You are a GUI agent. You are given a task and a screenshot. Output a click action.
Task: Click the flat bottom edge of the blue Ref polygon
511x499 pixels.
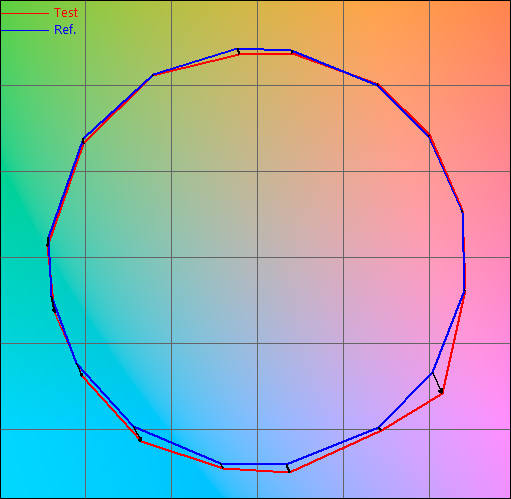(255, 464)
